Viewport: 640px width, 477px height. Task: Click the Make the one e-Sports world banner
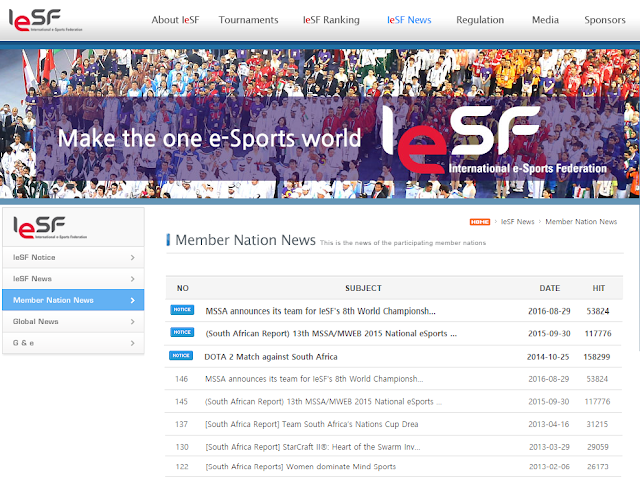(x=320, y=124)
